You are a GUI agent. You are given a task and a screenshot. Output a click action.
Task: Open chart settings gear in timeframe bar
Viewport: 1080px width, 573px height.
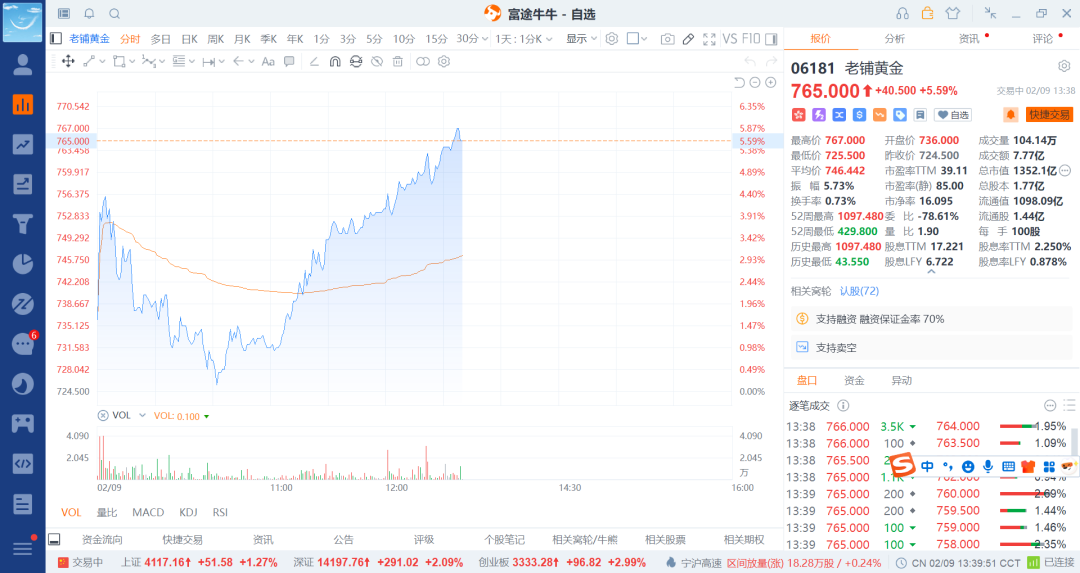(612, 39)
